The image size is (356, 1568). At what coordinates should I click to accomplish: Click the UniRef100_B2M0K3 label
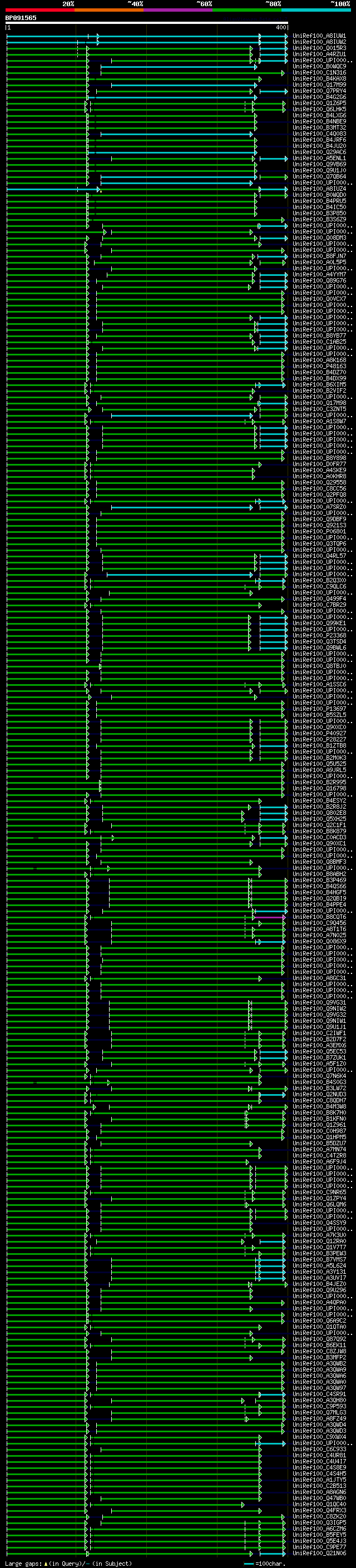(x=319, y=758)
